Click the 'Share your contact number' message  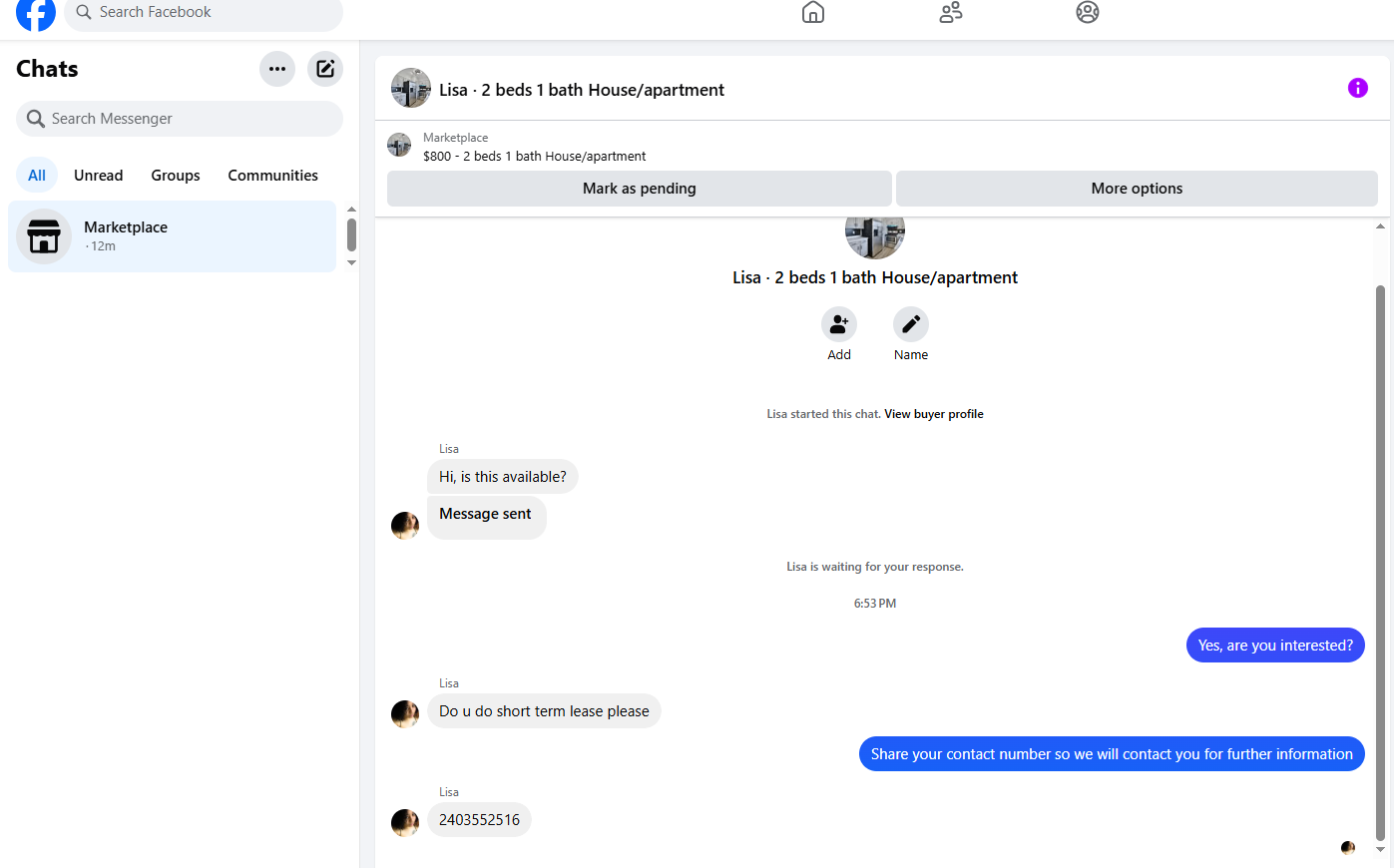[x=1112, y=754]
